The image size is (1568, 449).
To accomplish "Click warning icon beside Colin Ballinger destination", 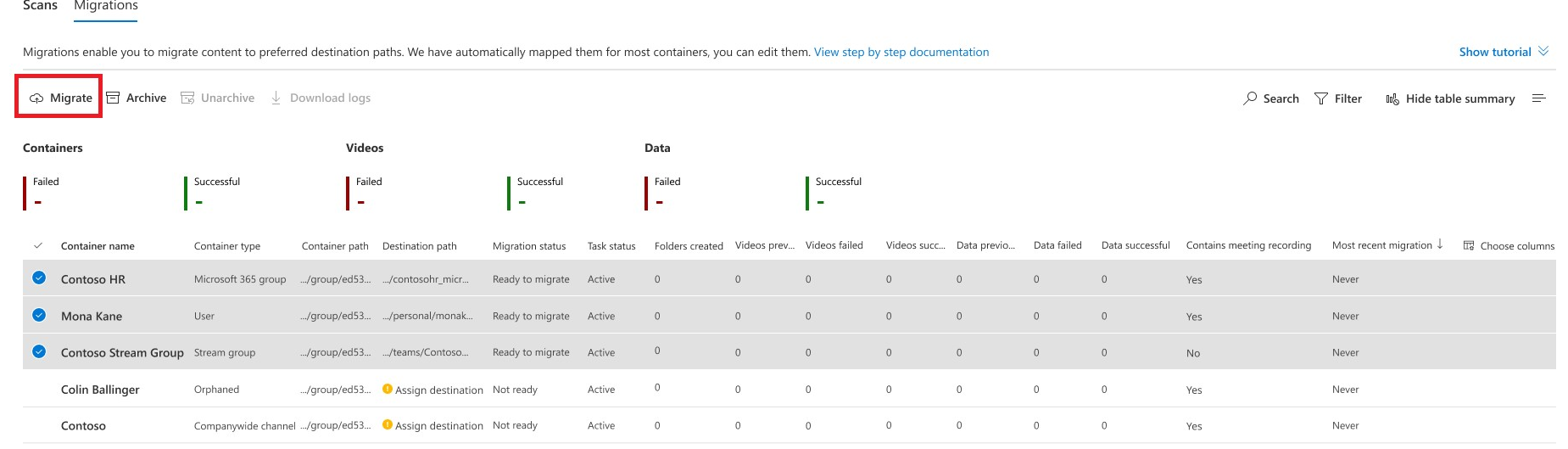I will pos(388,389).
